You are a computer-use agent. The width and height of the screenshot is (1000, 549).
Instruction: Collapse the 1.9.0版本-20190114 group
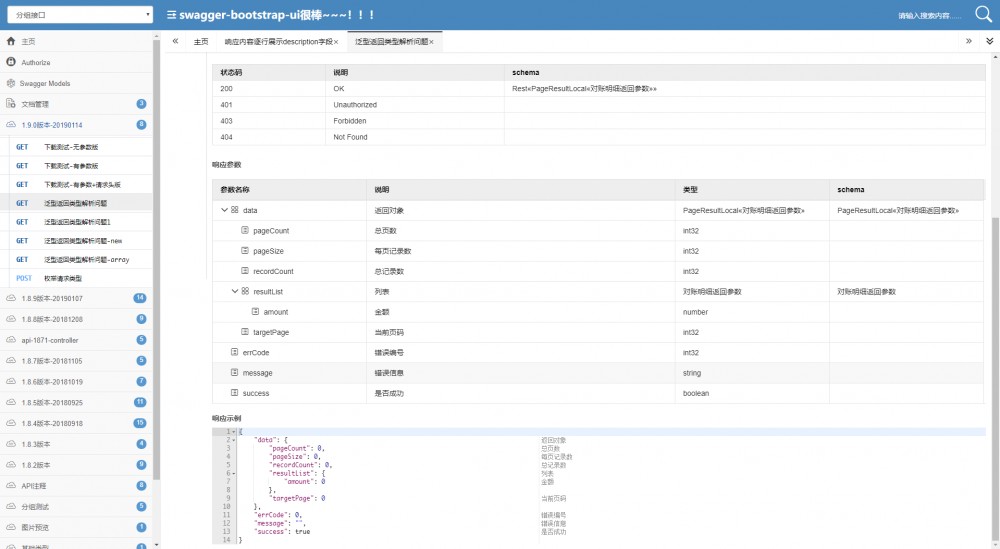(x=77, y=125)
